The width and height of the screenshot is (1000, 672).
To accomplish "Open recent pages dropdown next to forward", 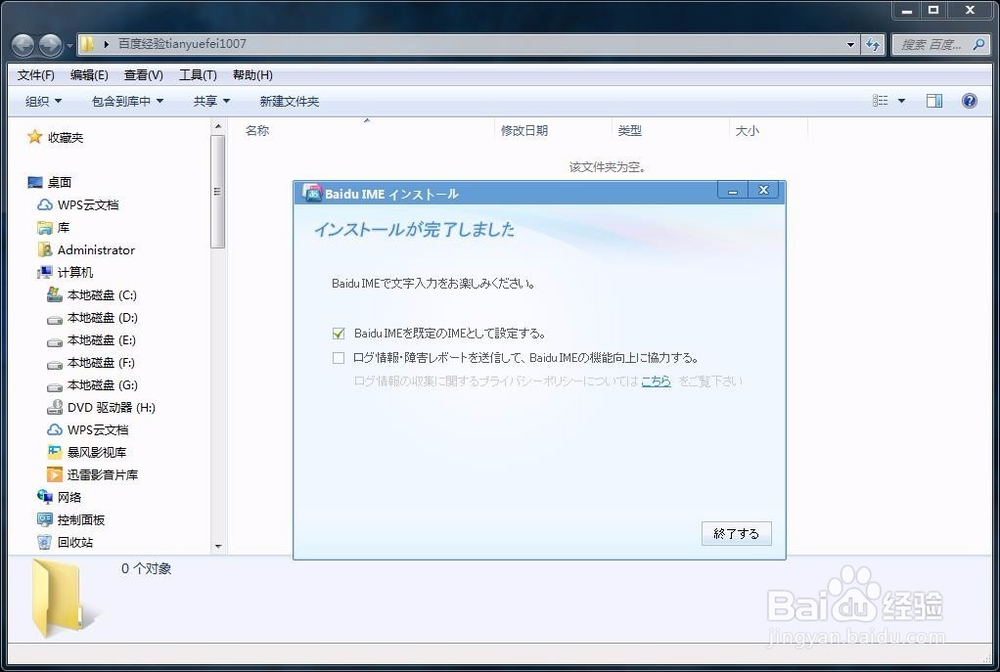I will click(x=70, y=45).
